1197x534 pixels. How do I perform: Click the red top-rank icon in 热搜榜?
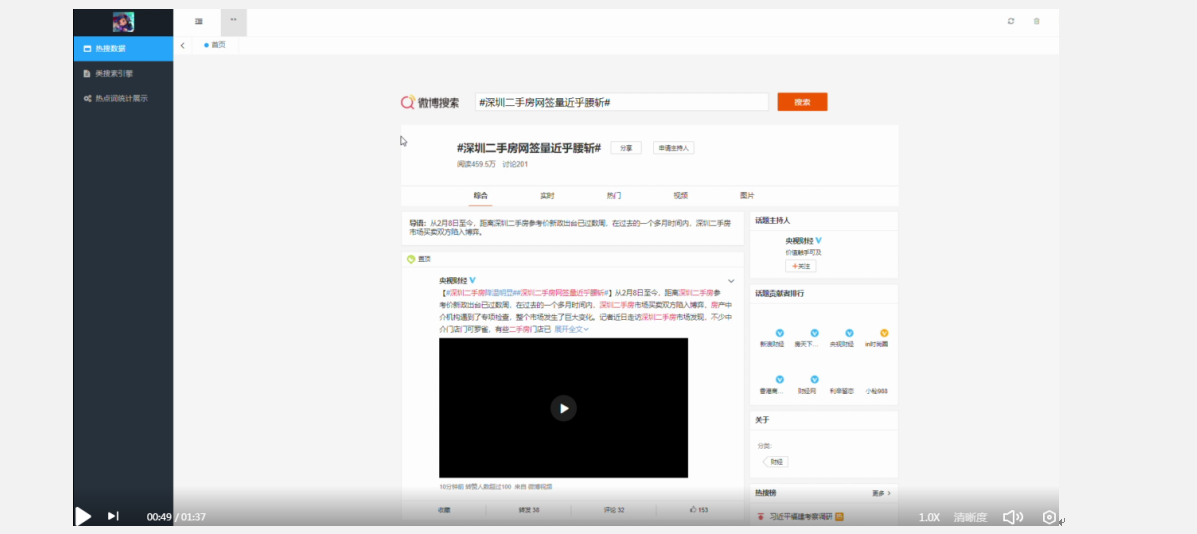(760, 516)
